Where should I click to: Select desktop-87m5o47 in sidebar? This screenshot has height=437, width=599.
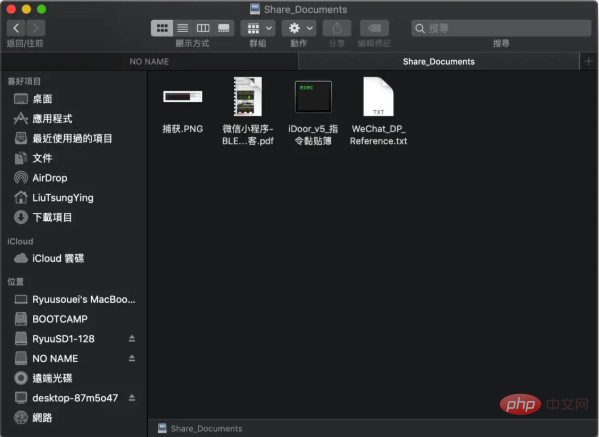(x=65, y=398)
